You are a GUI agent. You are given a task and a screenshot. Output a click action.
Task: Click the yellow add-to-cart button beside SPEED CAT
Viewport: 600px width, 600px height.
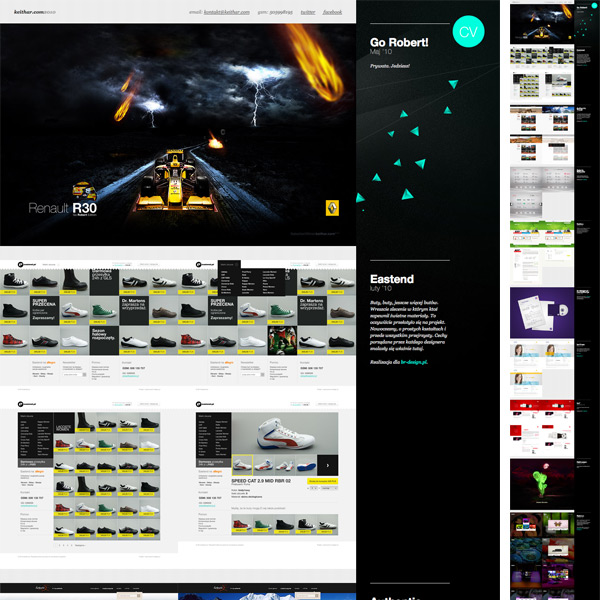tap(323, 481)
